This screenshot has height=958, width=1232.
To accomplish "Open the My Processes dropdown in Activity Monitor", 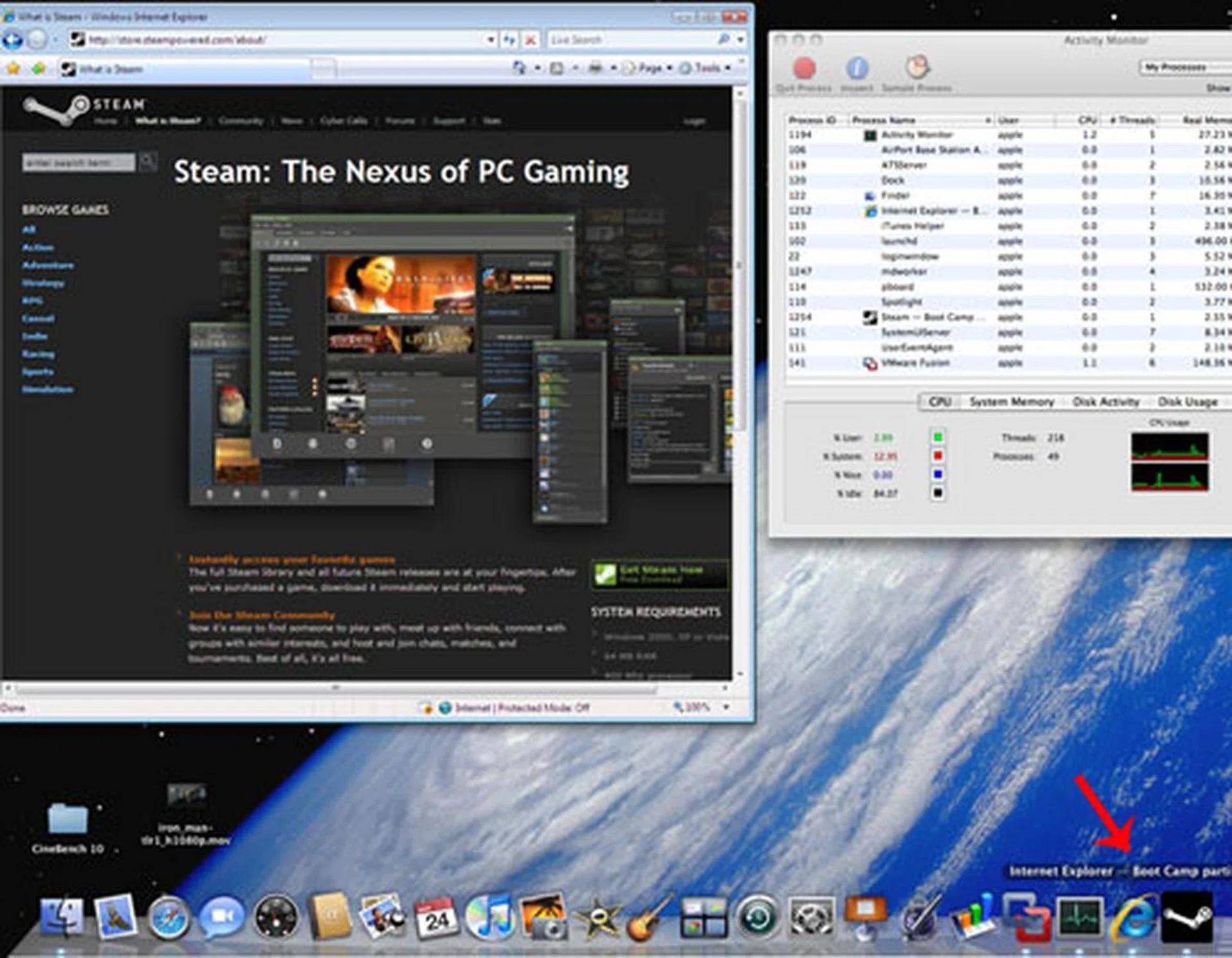I will pos(1183,67).
